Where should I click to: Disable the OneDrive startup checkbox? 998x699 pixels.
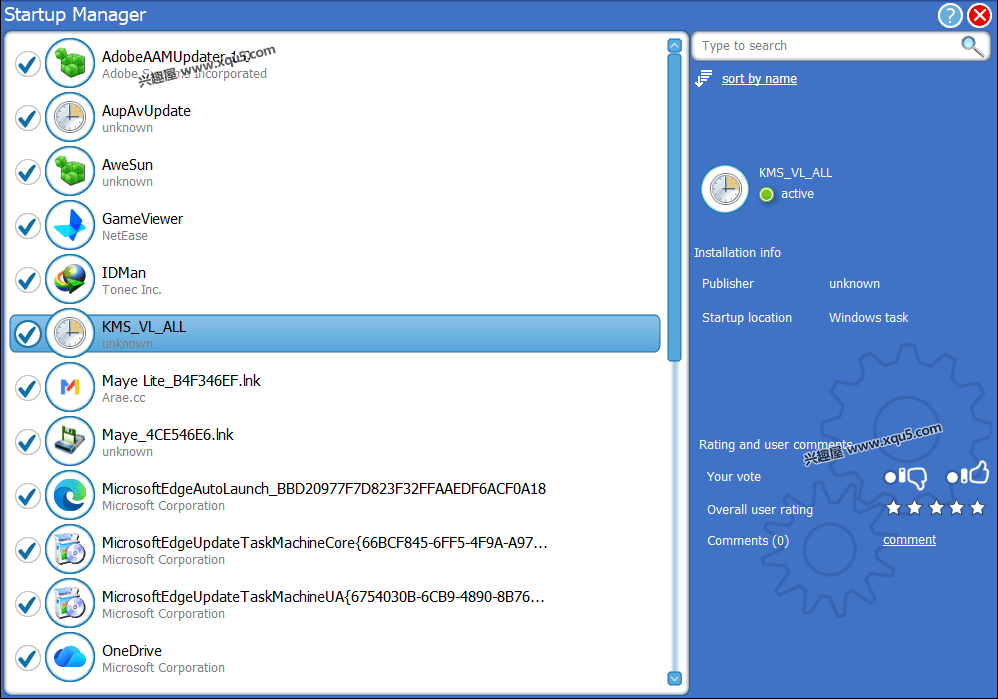27,657
